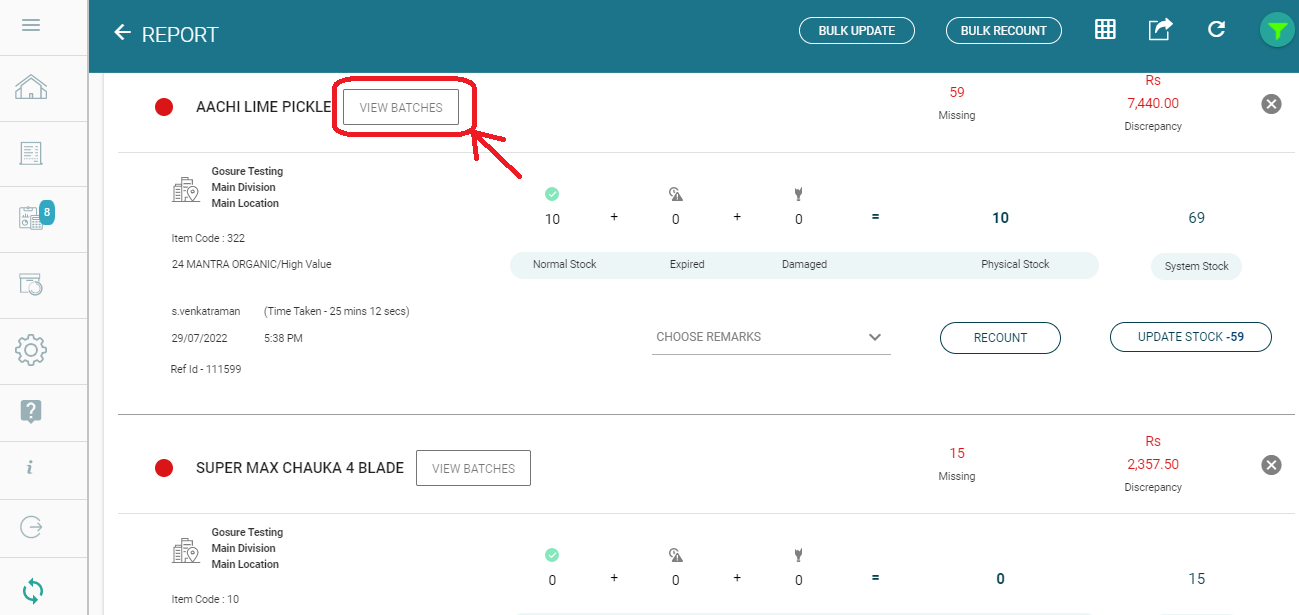Click the logout icon in sidebar
This screenshot has width=1299, height=615.
(x=31, y=527)
